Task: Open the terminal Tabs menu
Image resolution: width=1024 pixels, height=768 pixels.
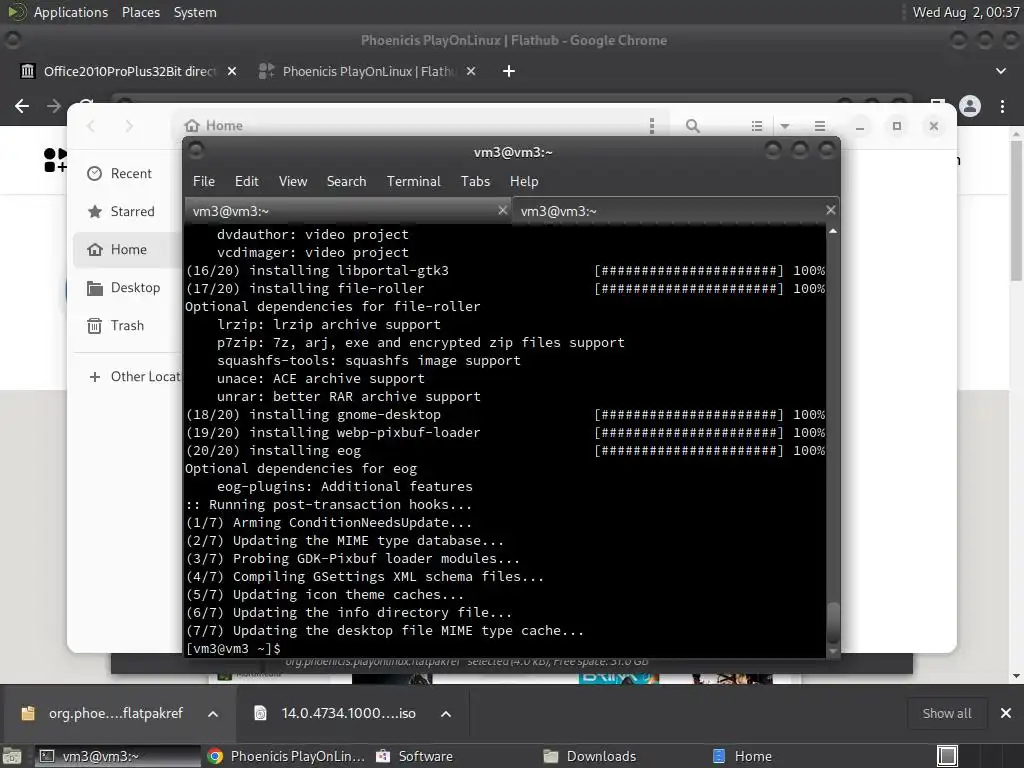Action: (x=475, y=182)
